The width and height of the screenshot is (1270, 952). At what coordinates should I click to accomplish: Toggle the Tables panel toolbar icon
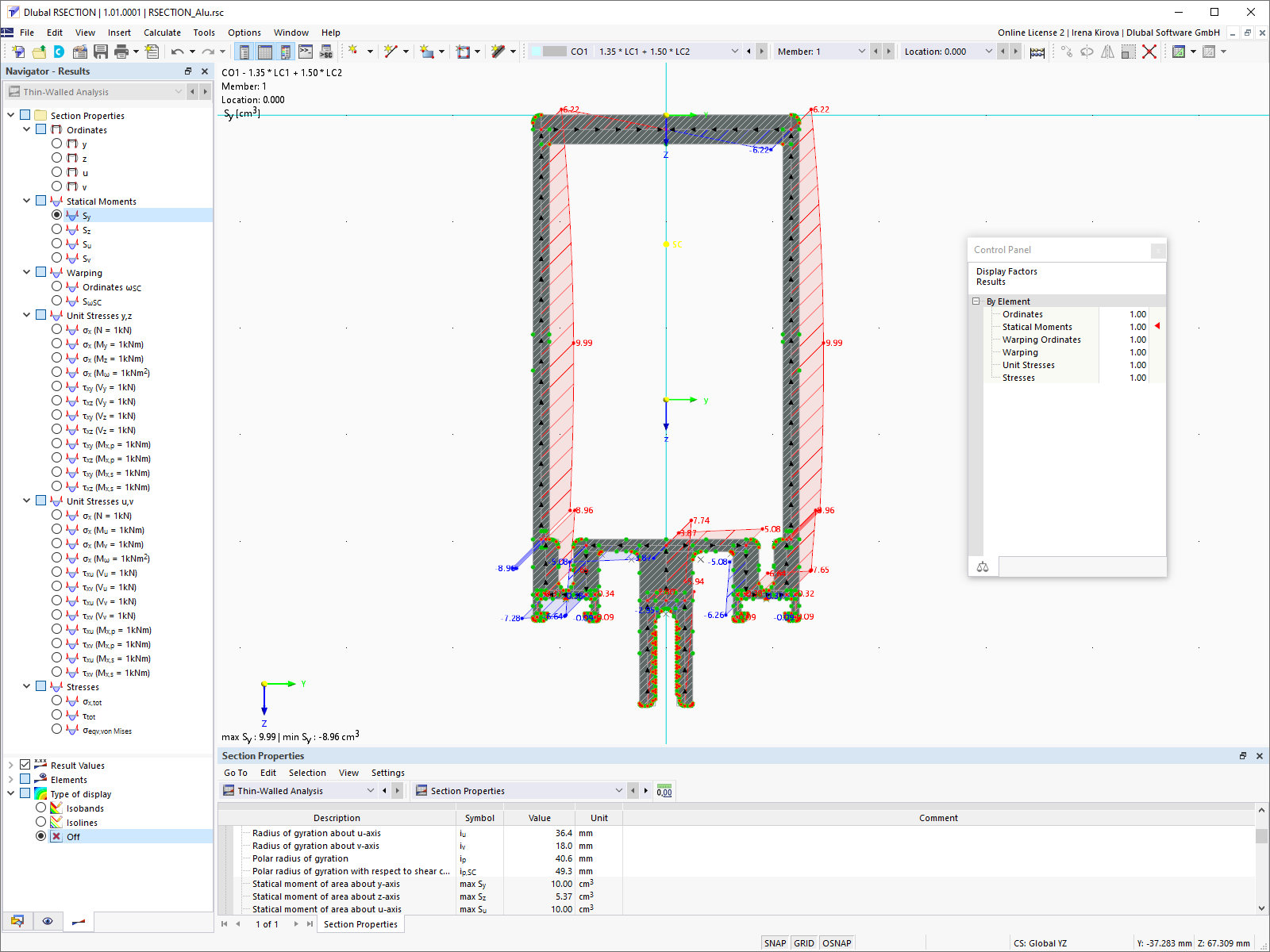pyautogui.click(x=265, y=52)
